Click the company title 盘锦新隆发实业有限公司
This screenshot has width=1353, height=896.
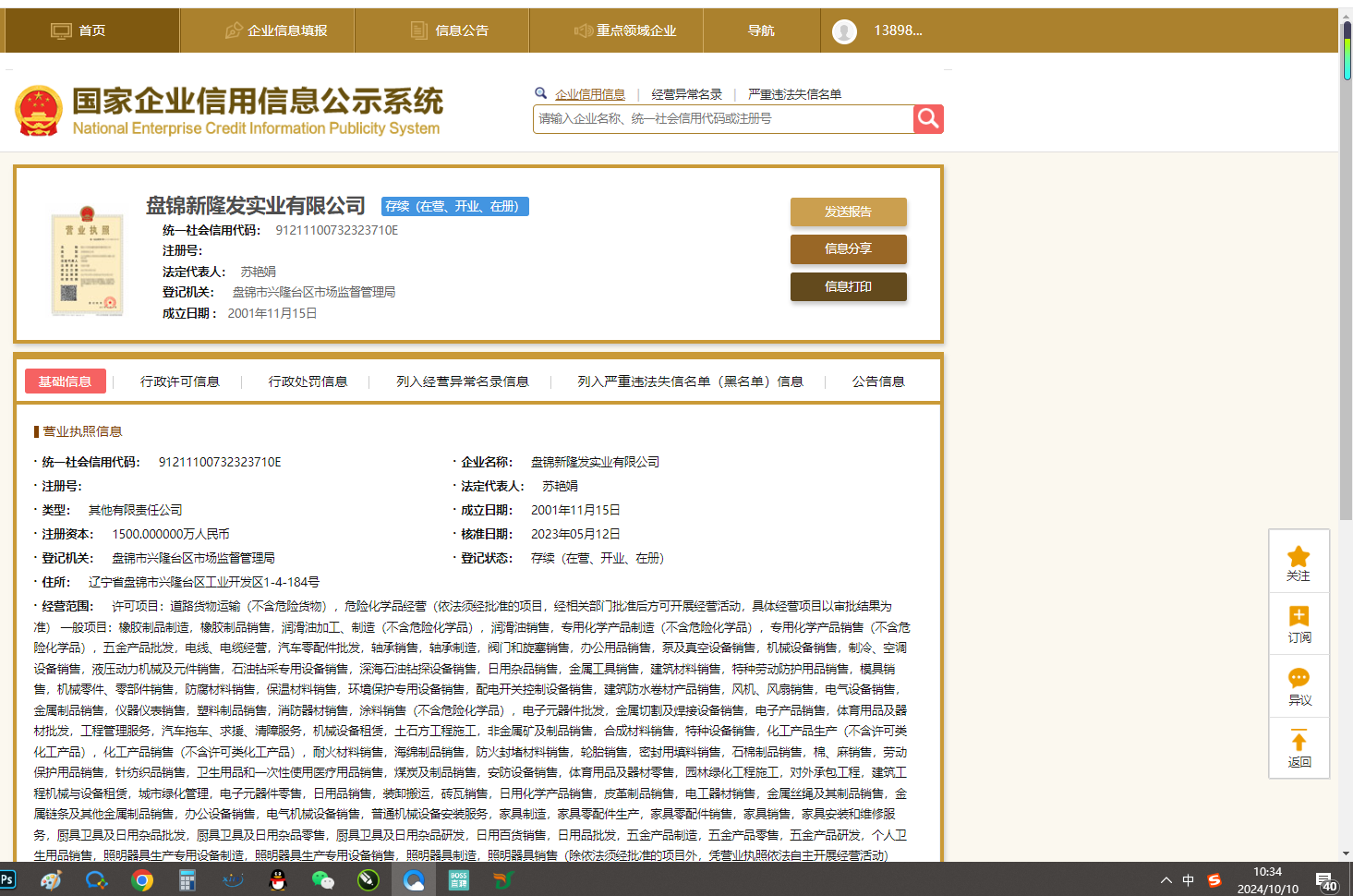click(x=256, y=206)
